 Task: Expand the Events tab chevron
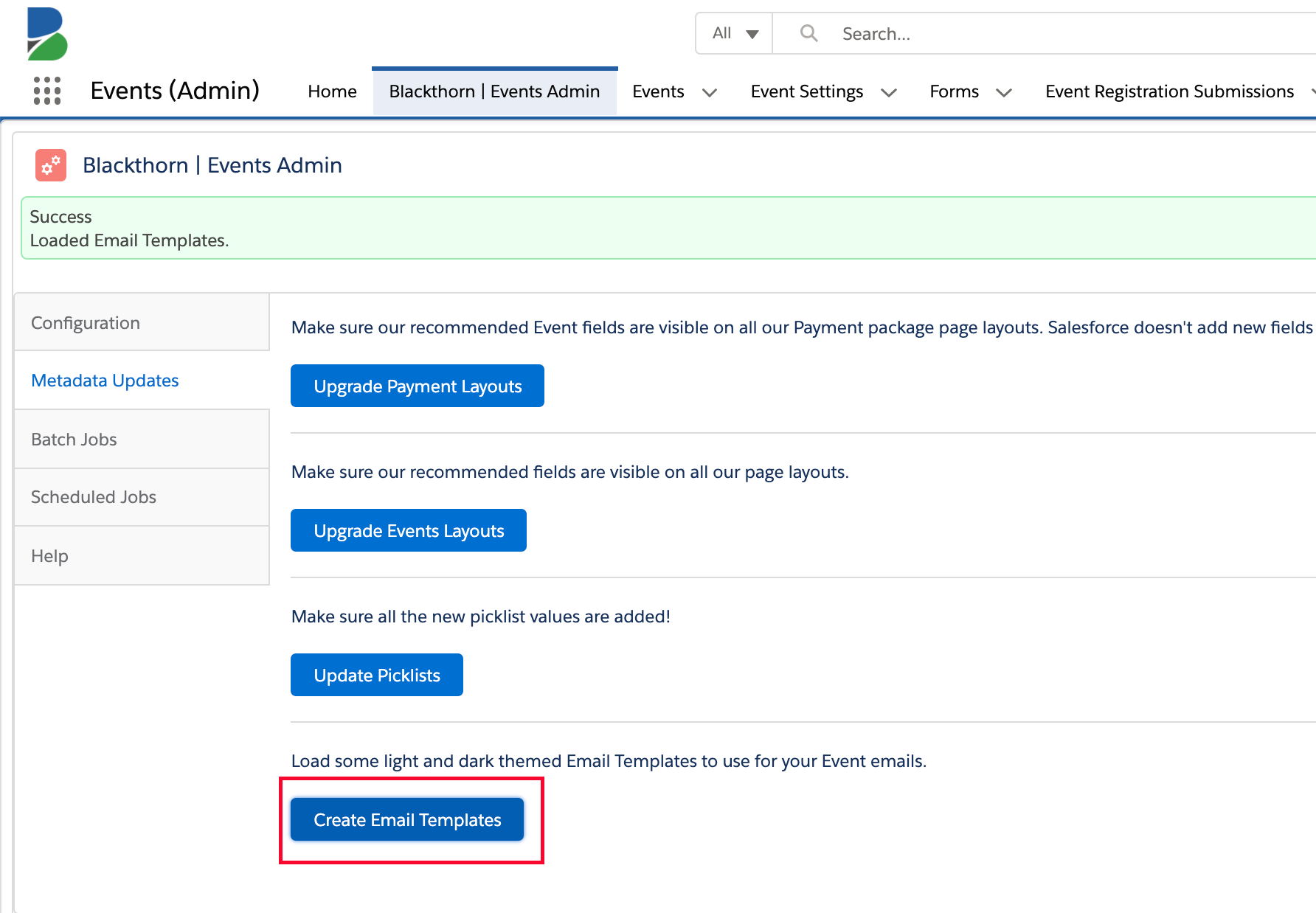pos(710,92)
